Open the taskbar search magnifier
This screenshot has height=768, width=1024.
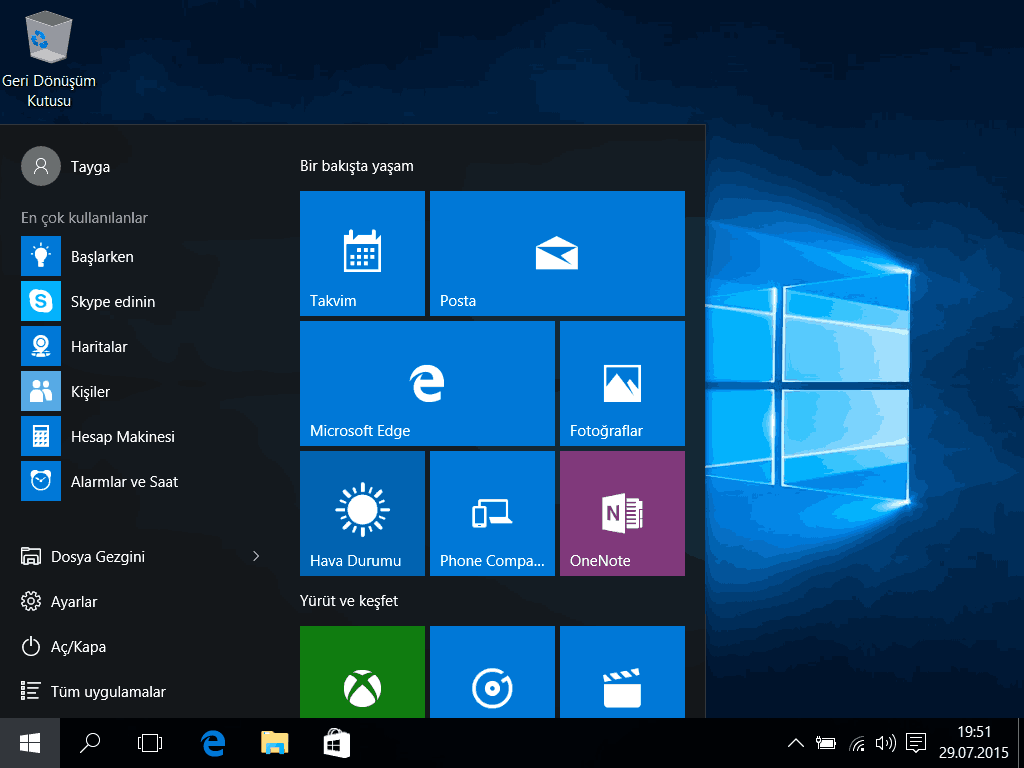tap(89, 743)
